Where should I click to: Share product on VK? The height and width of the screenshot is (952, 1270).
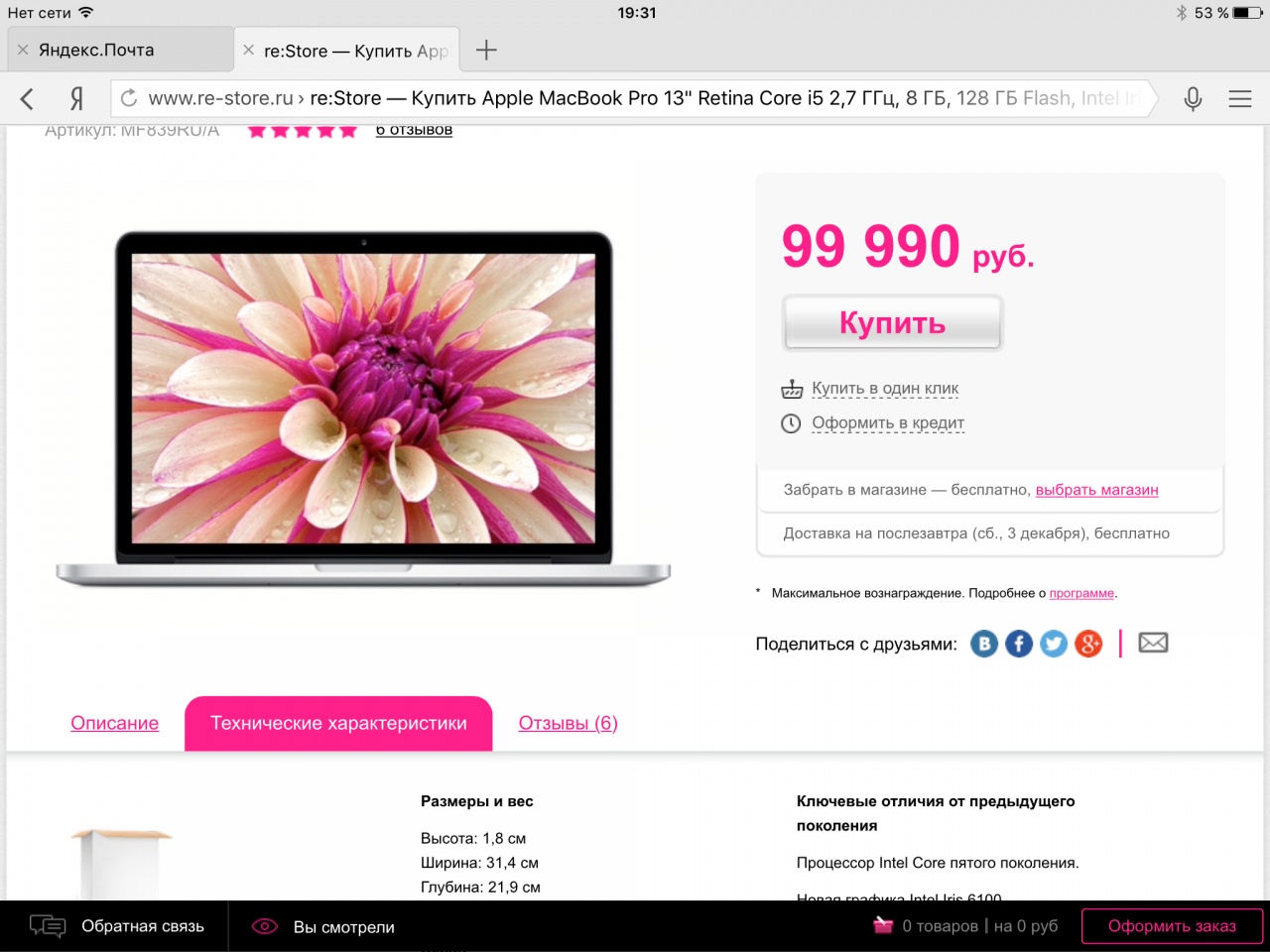(984, 644)
